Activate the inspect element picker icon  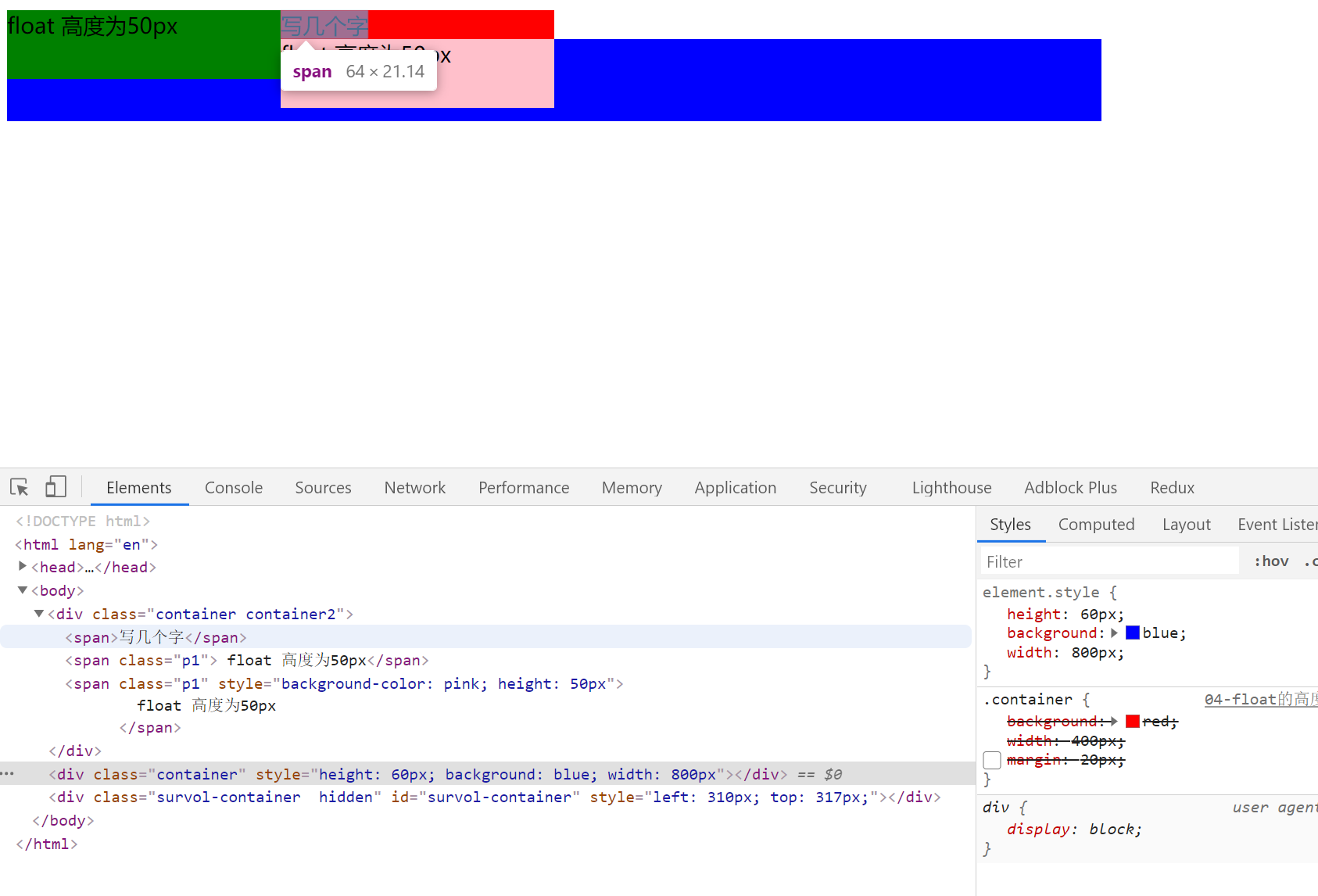tap(20, 487)
